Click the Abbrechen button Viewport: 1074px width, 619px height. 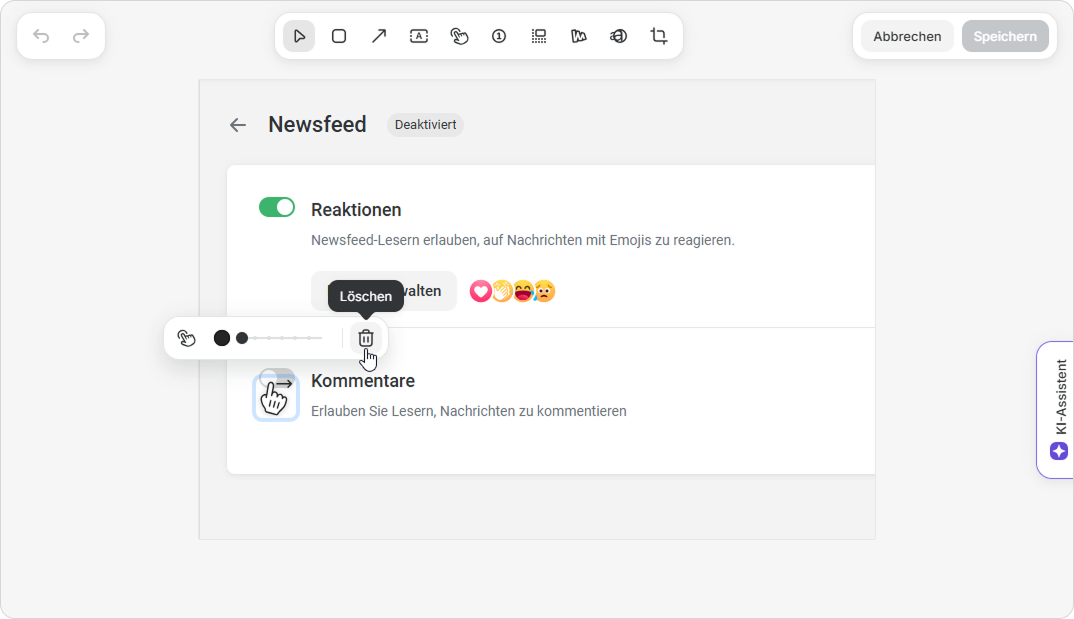pyautogui.click(x=907, y=36)
